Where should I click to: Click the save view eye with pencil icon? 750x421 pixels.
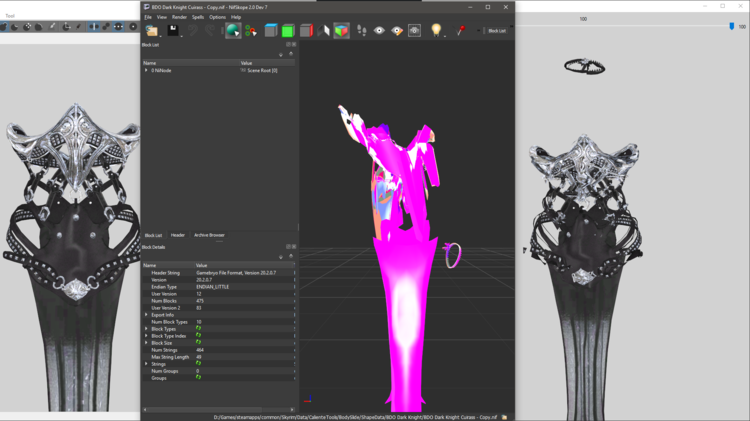397,31
